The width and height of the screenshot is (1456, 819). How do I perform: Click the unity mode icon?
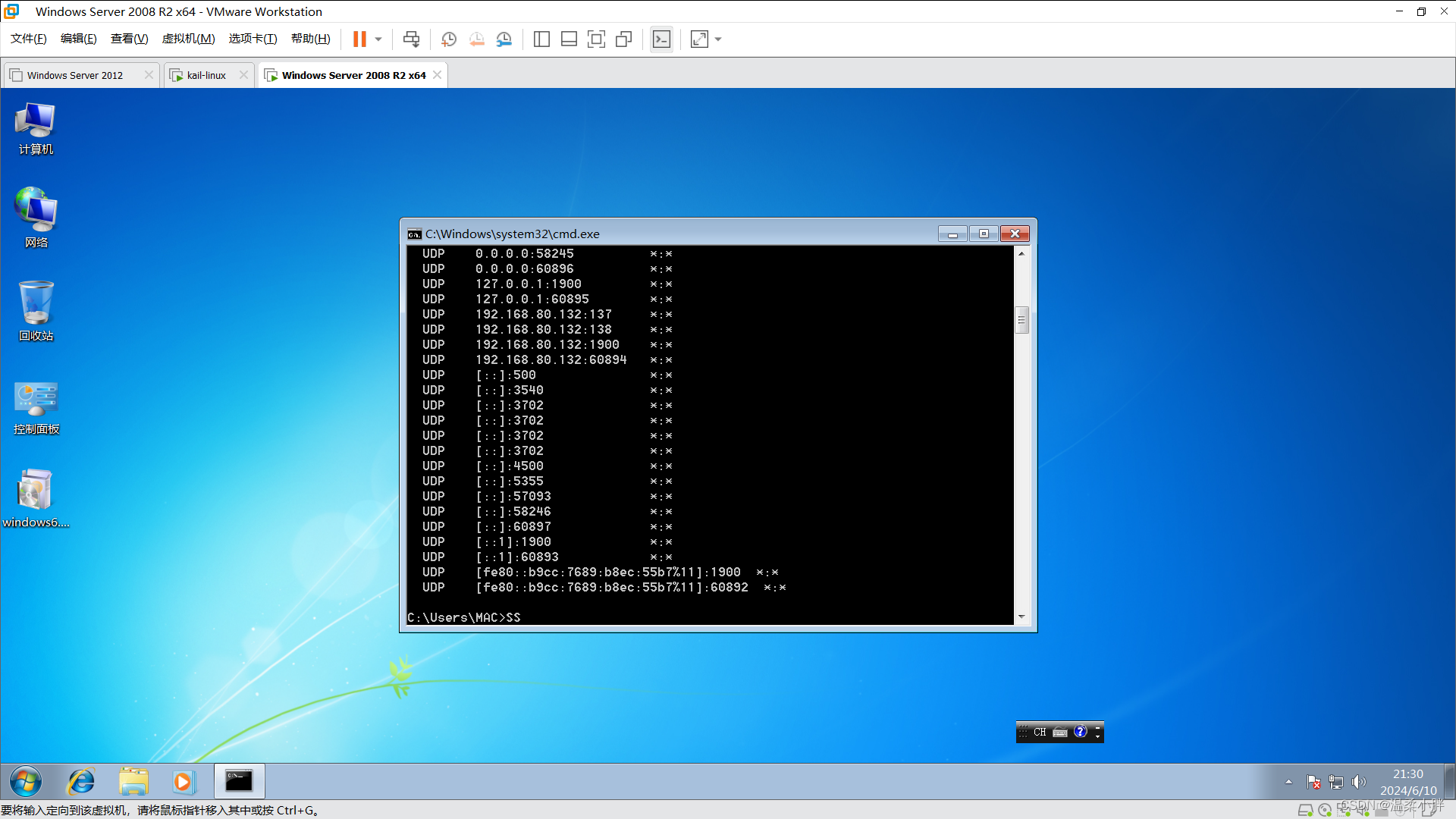625,38
